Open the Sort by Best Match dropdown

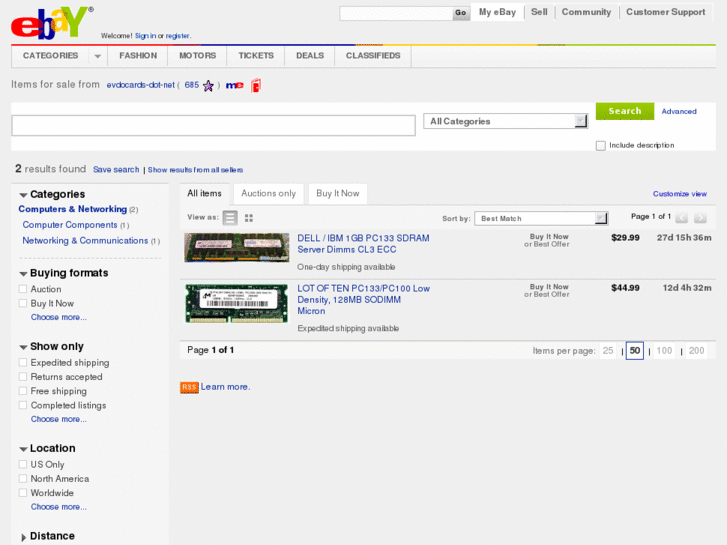(541, 218)
